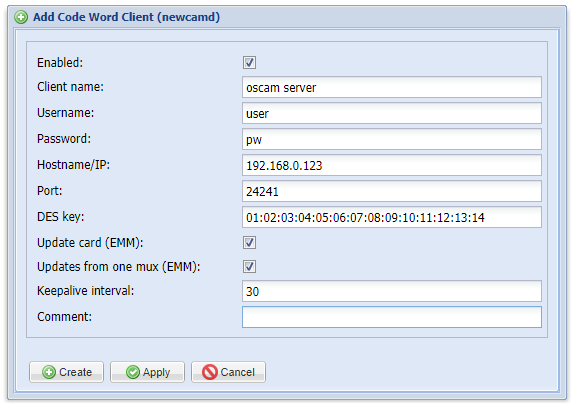Focus the empty Comment field
The height and width of the screenshot is (407, 575).
[x=392, y=317]
